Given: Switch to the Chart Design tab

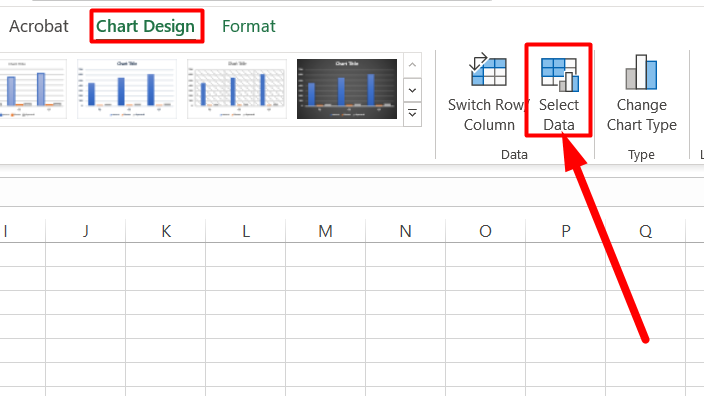Looking at the screenshot, I should [145, 26].
